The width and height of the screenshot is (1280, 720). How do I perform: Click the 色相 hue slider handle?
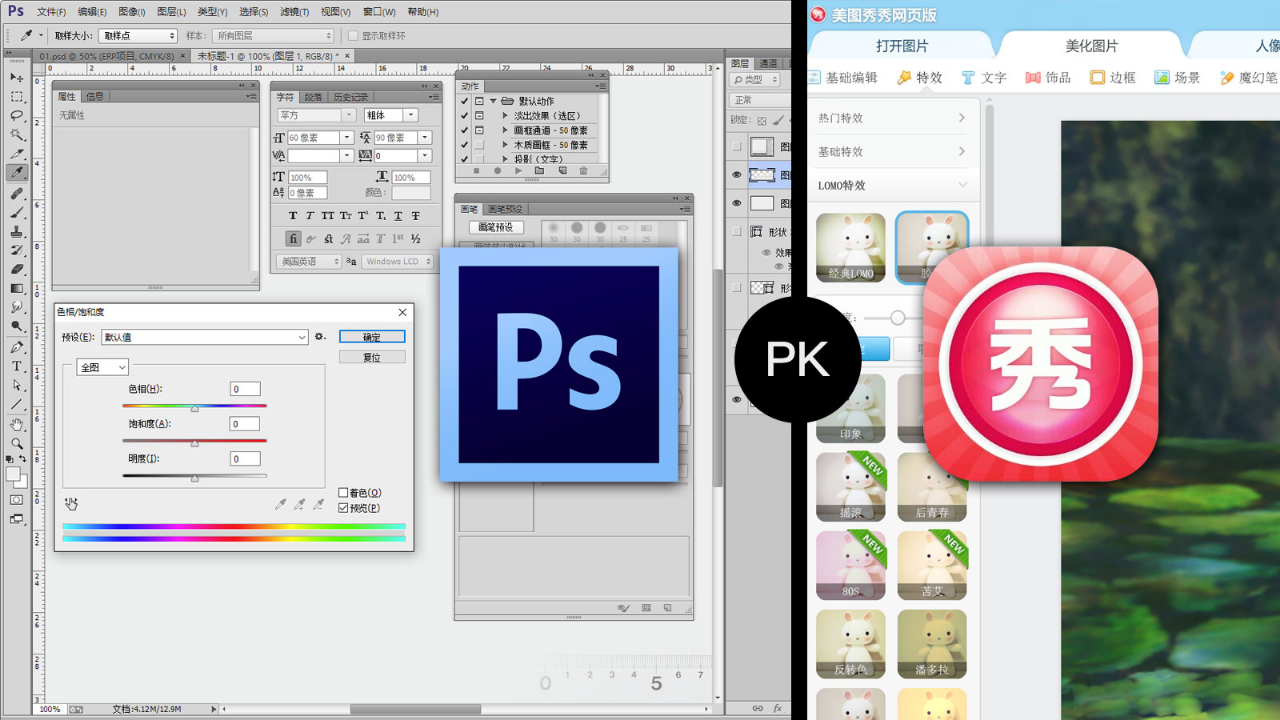click(x=195, y=408)
